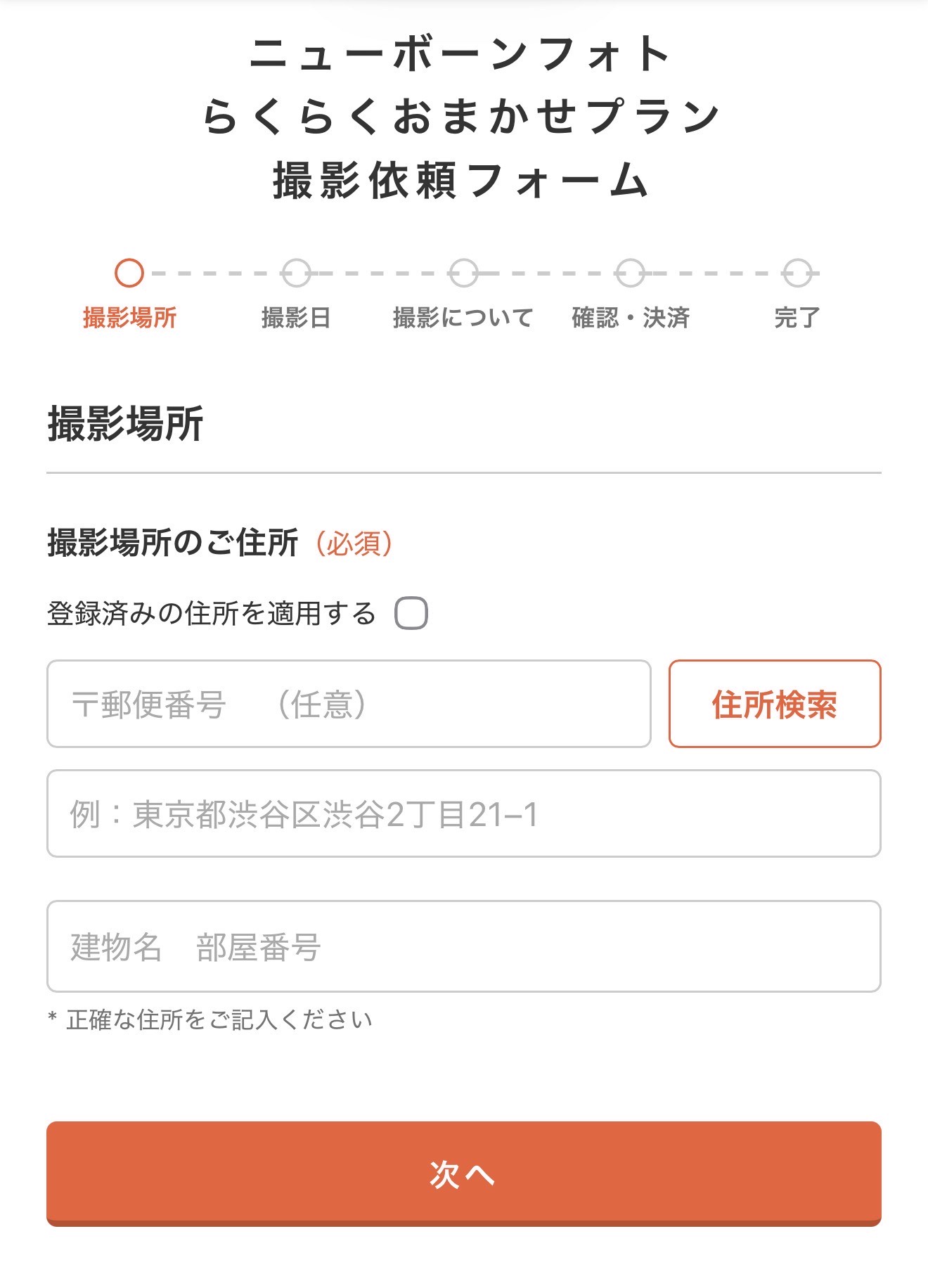The width and height of the screenshot is (928, 1288).
Task: Click the address field with 東京都渋谷区 example
Action: coord(463,814)
